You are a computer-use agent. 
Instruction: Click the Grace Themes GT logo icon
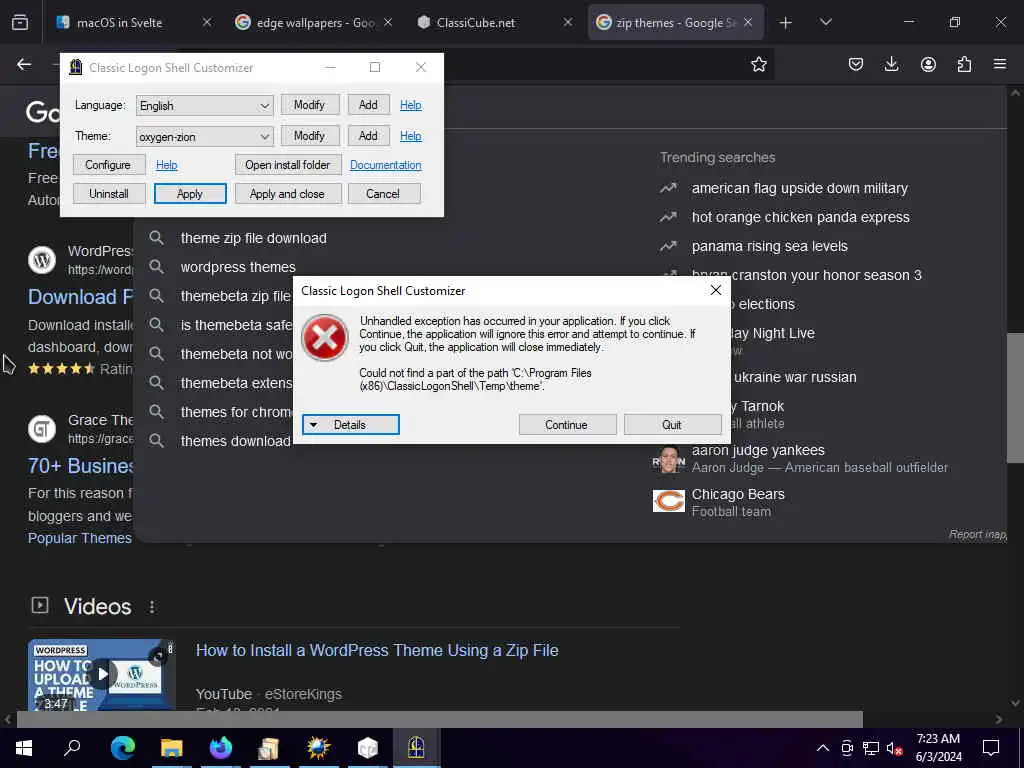(42, 429)
